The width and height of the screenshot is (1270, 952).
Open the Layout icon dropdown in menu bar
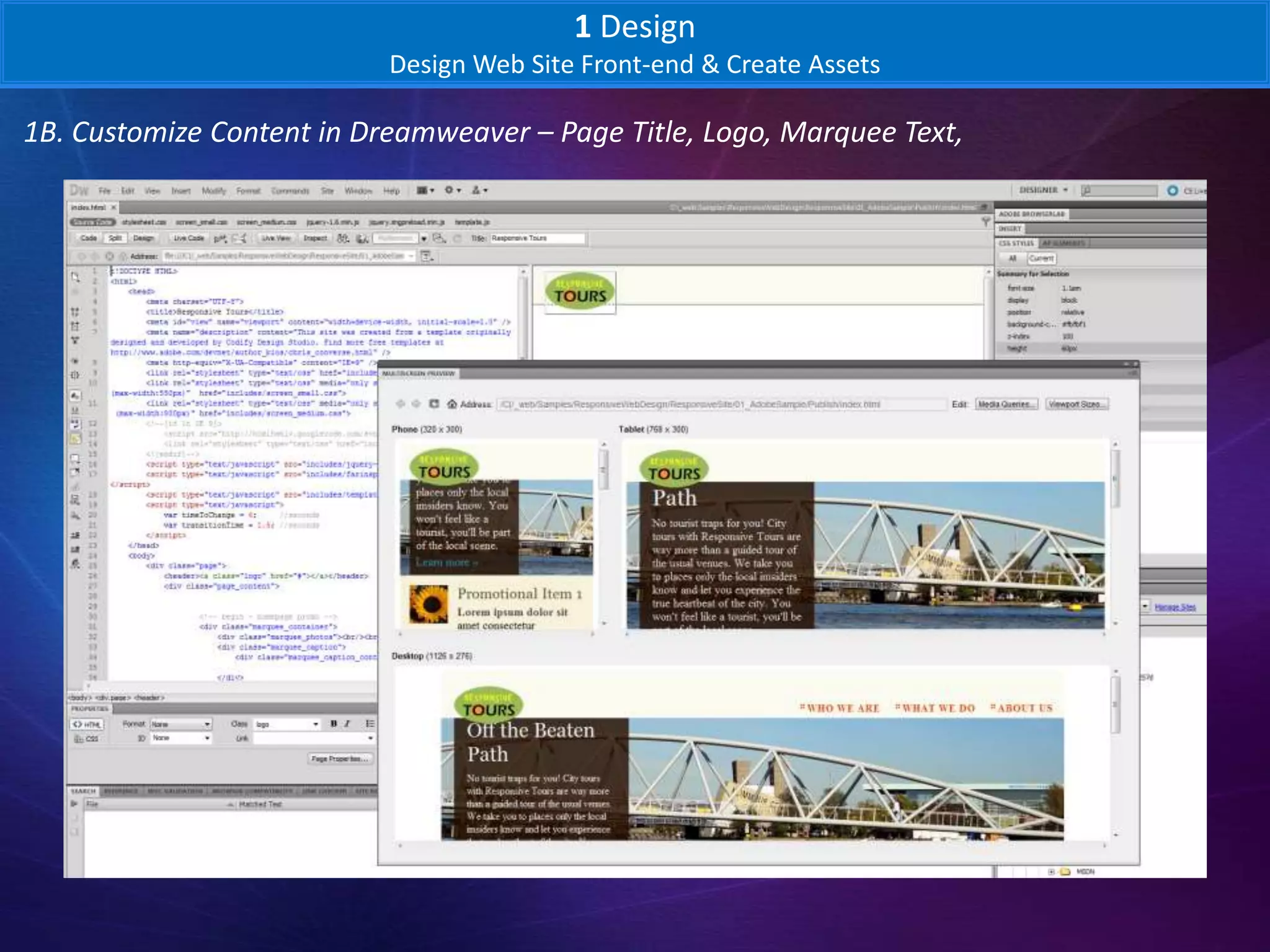click(425, 190)
